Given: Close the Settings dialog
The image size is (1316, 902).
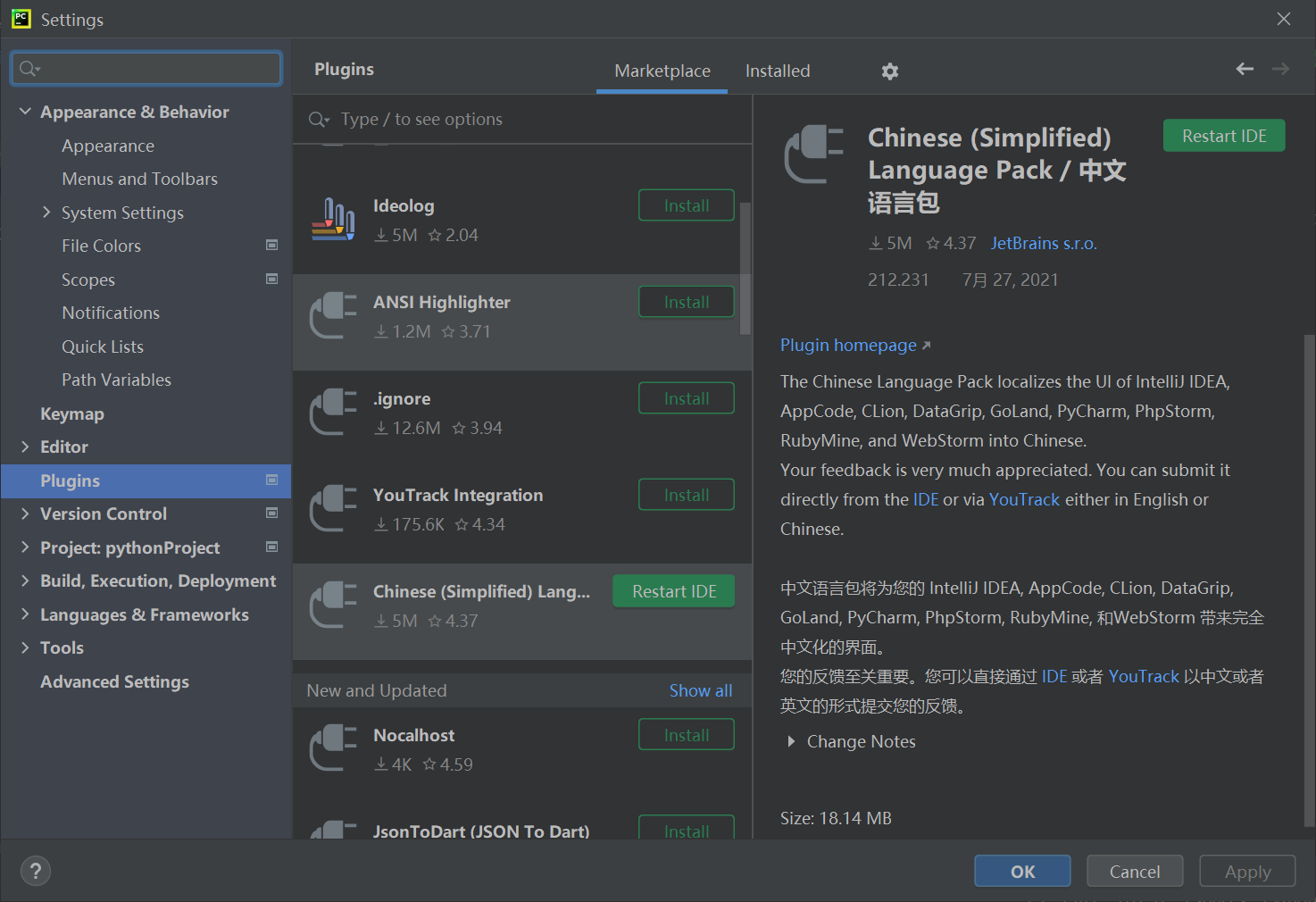Looking at the screenshot, I should click(x=1284, y=19).
